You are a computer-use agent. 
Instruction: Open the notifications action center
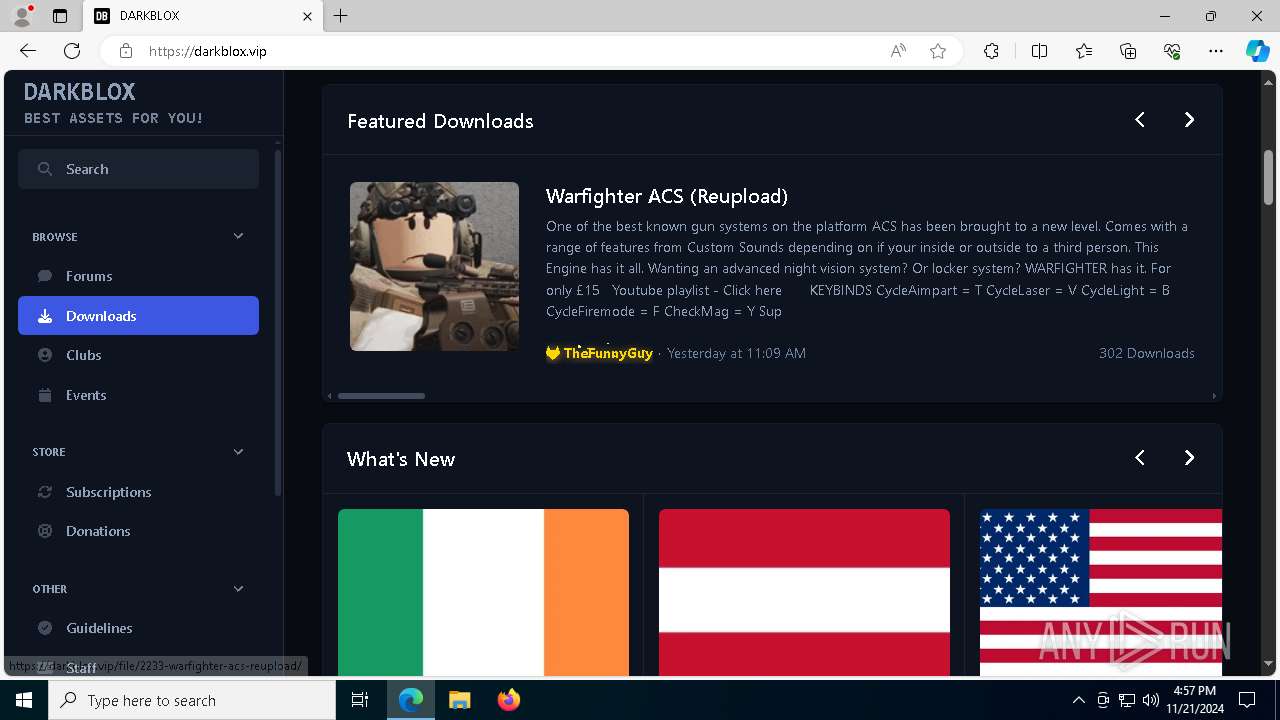(1247, 700)
